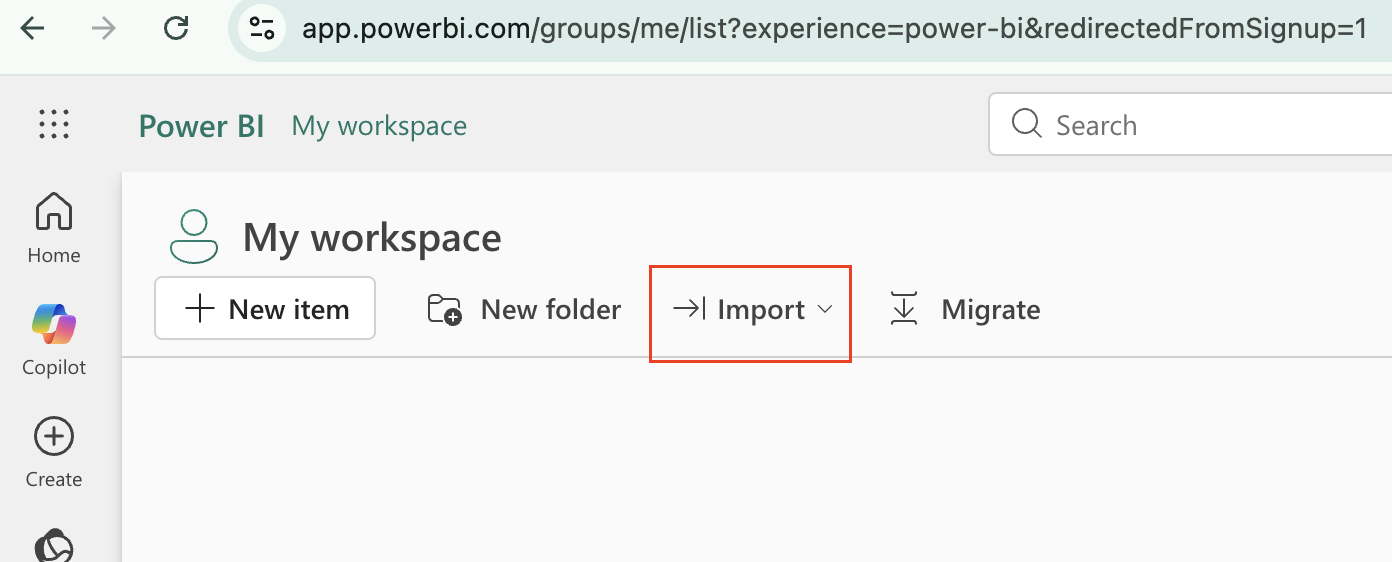Create a New folder

click(x=524, y=310)
